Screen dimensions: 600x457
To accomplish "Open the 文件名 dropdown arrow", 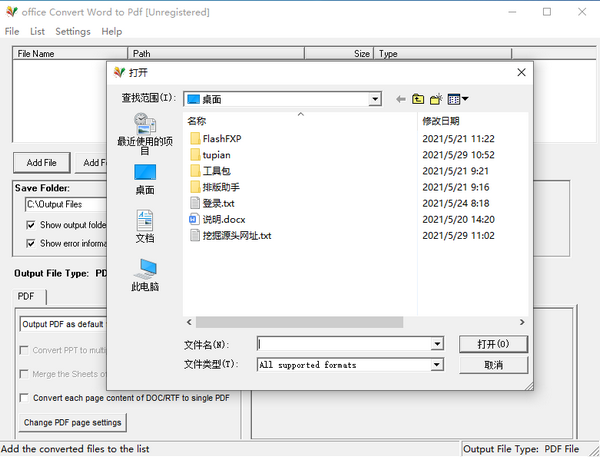I will 436,344.
